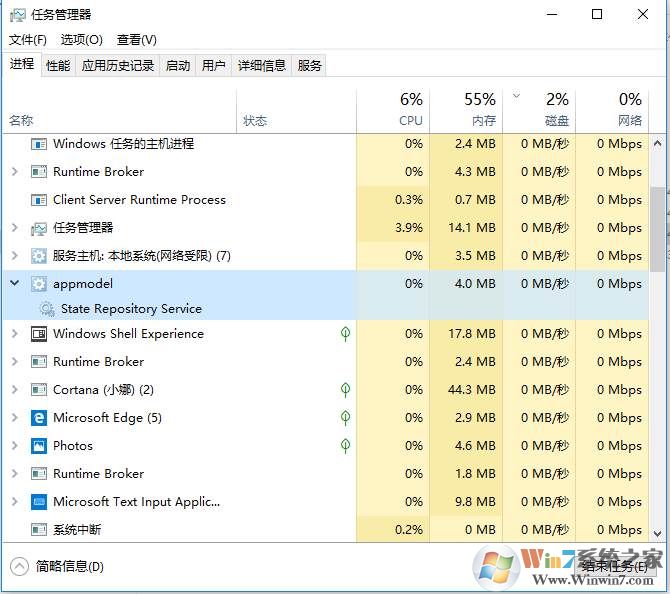Expand the Photos process group
Image resolution: width=670 pixels, height=594 pixels.
click(x=15, y=445)
